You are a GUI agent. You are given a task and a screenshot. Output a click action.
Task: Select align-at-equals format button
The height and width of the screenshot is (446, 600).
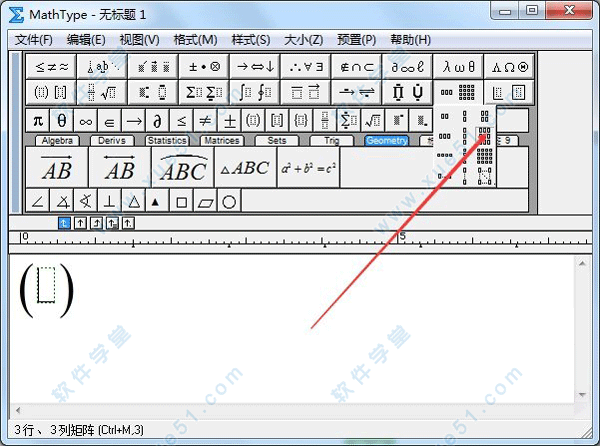(112, 223)
